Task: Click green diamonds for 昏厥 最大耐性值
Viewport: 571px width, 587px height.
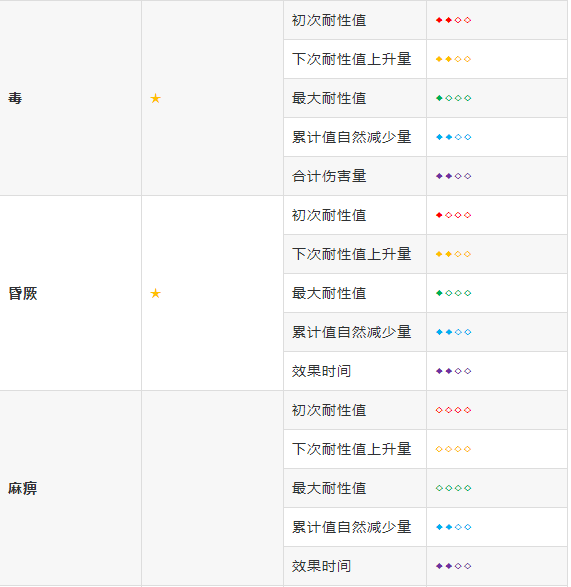Action: coord(453,293)
